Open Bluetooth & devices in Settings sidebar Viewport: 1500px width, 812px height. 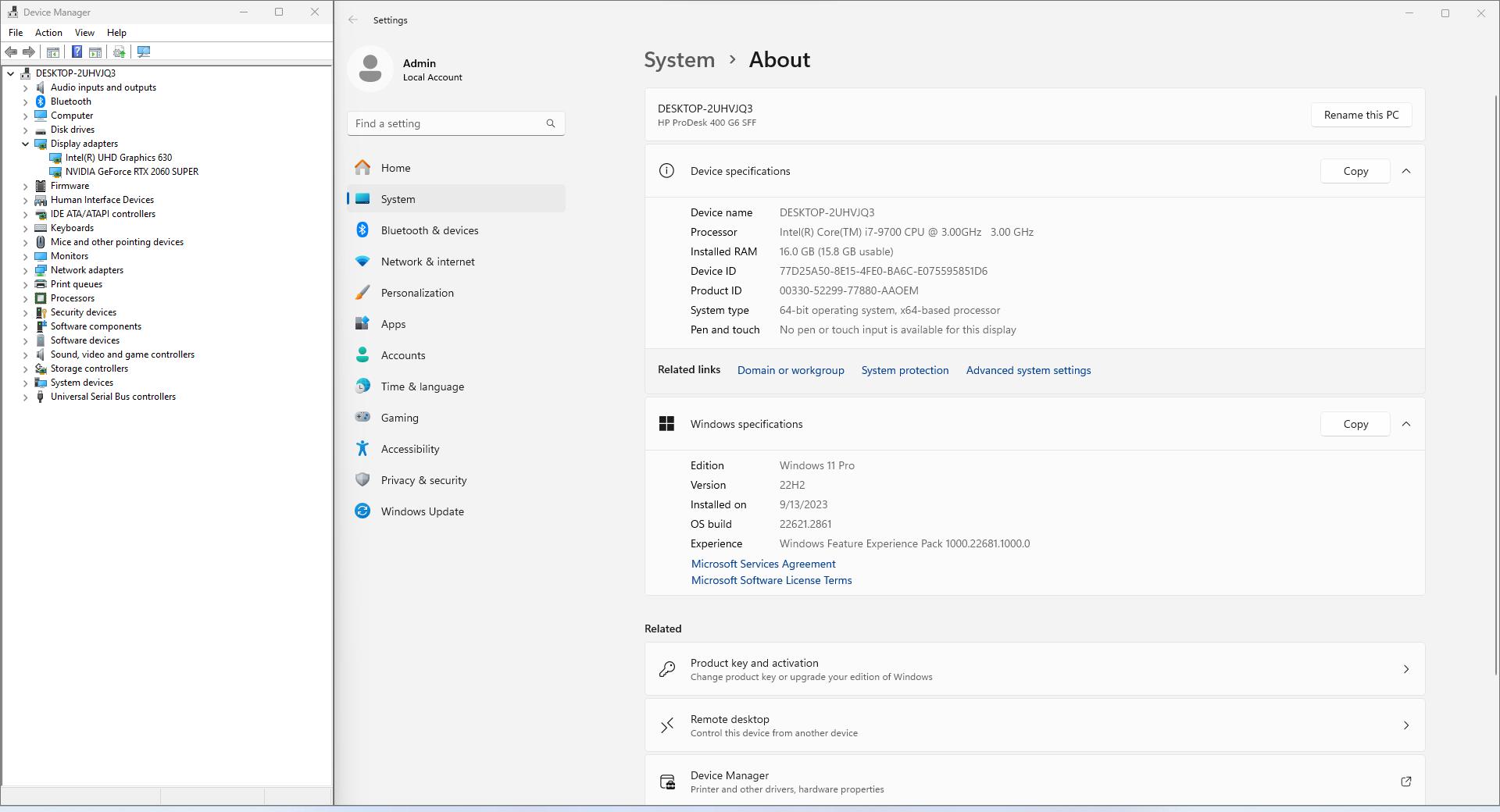(456, 230)
